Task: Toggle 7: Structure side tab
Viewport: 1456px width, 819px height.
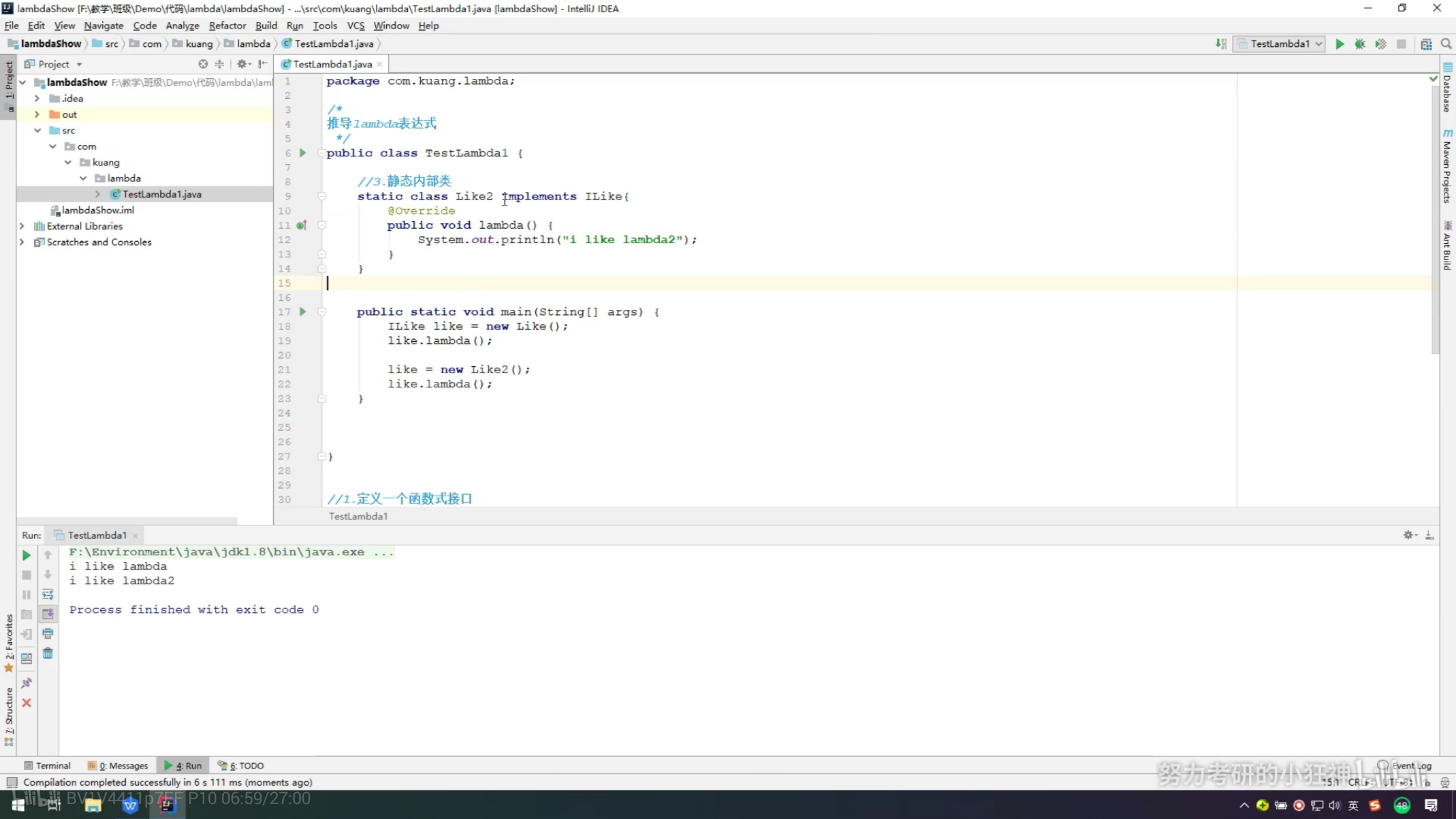Action: pos(9,717)
